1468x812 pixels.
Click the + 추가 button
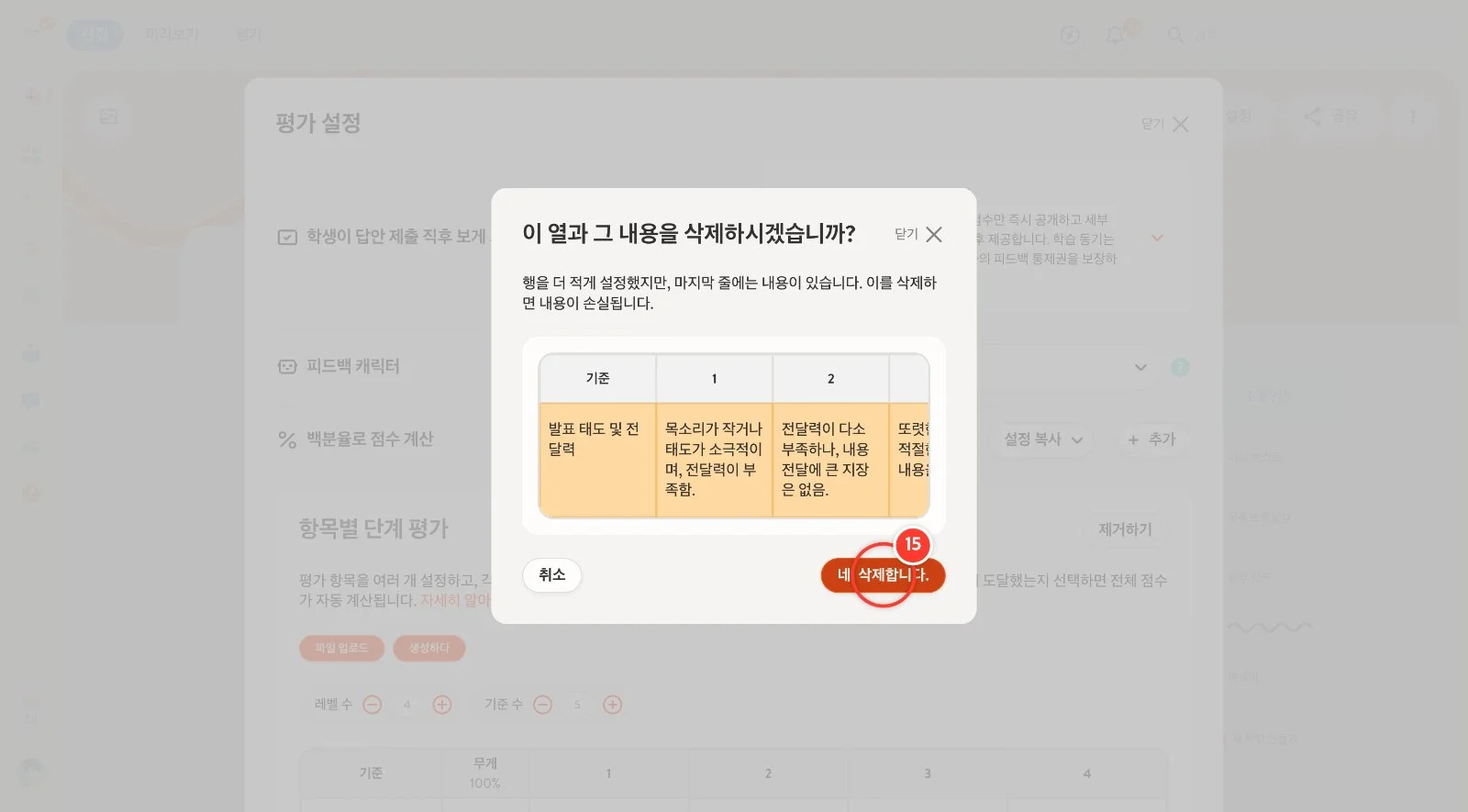tap(1151, 439)
